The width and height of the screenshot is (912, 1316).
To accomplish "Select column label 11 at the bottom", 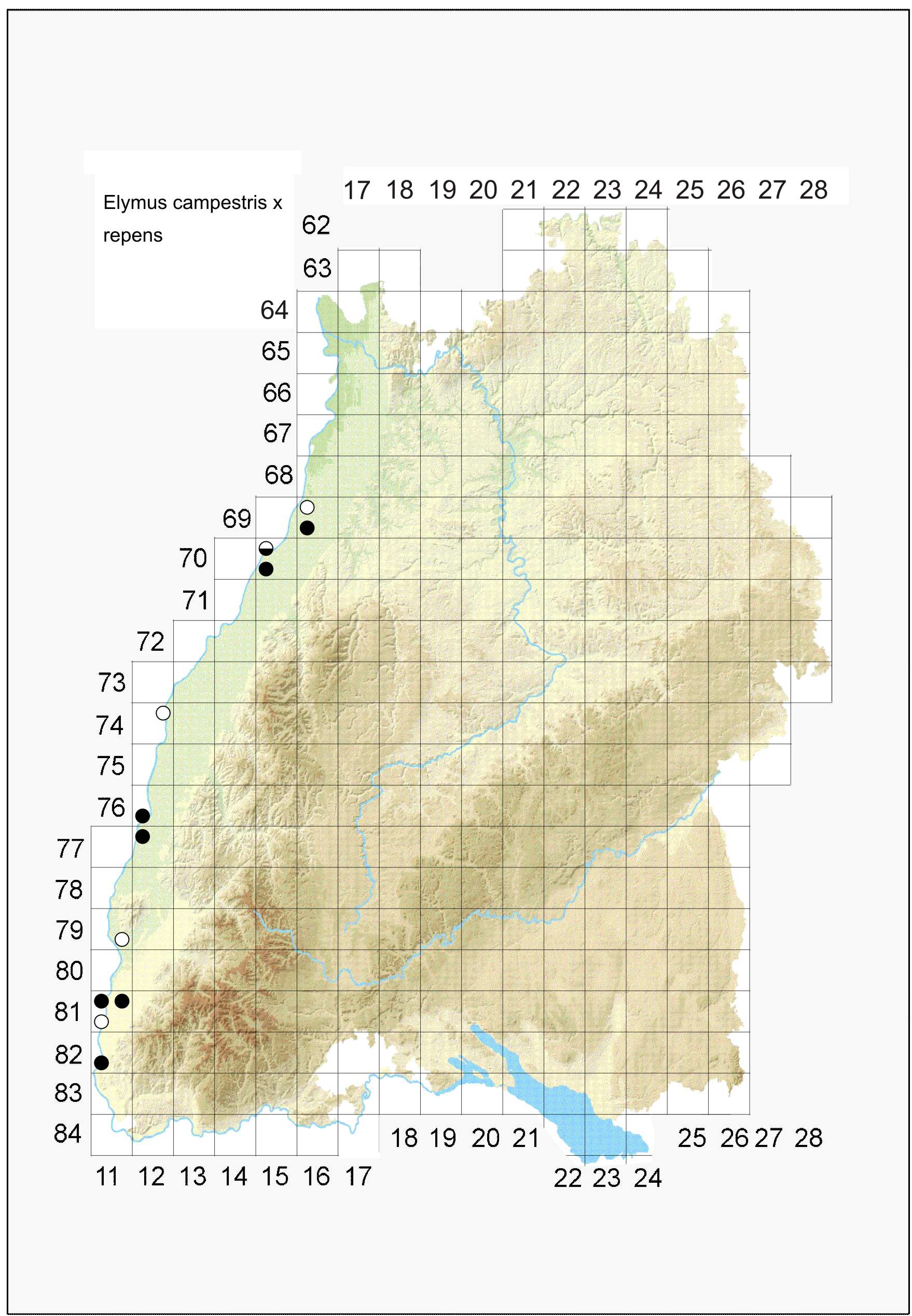I will pyautogui.click(x=107, y=1177).
